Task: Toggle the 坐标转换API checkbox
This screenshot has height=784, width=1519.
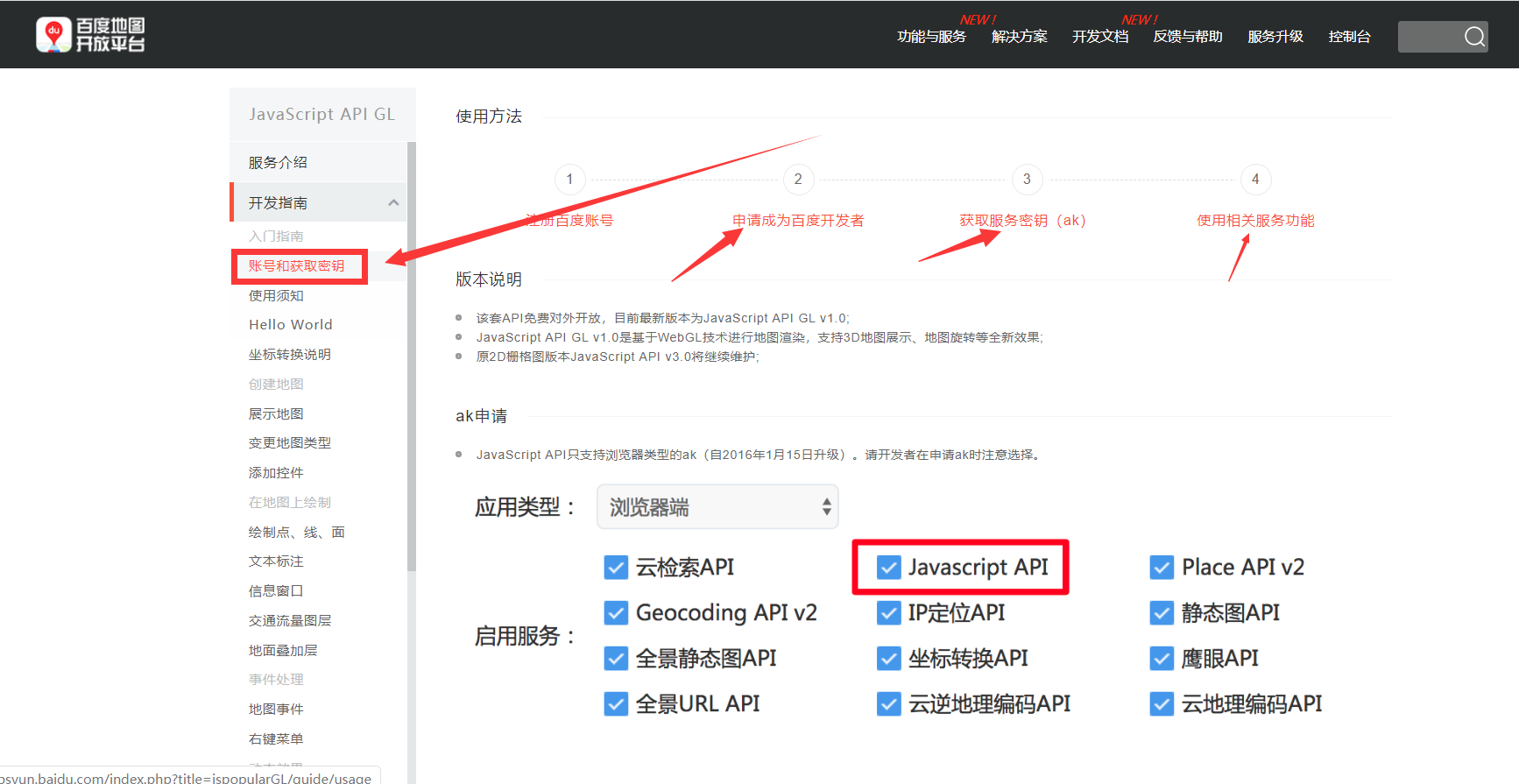Action: (x=889, y=659)
